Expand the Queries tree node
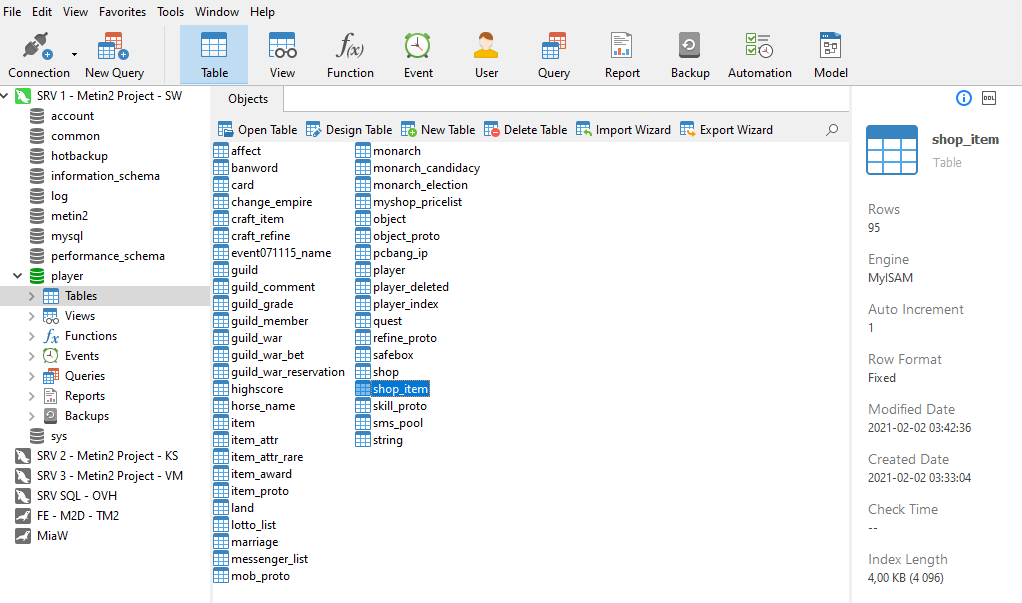This screenshot has height=603, width=1022. pyautogui.click(x=31, y=376)
